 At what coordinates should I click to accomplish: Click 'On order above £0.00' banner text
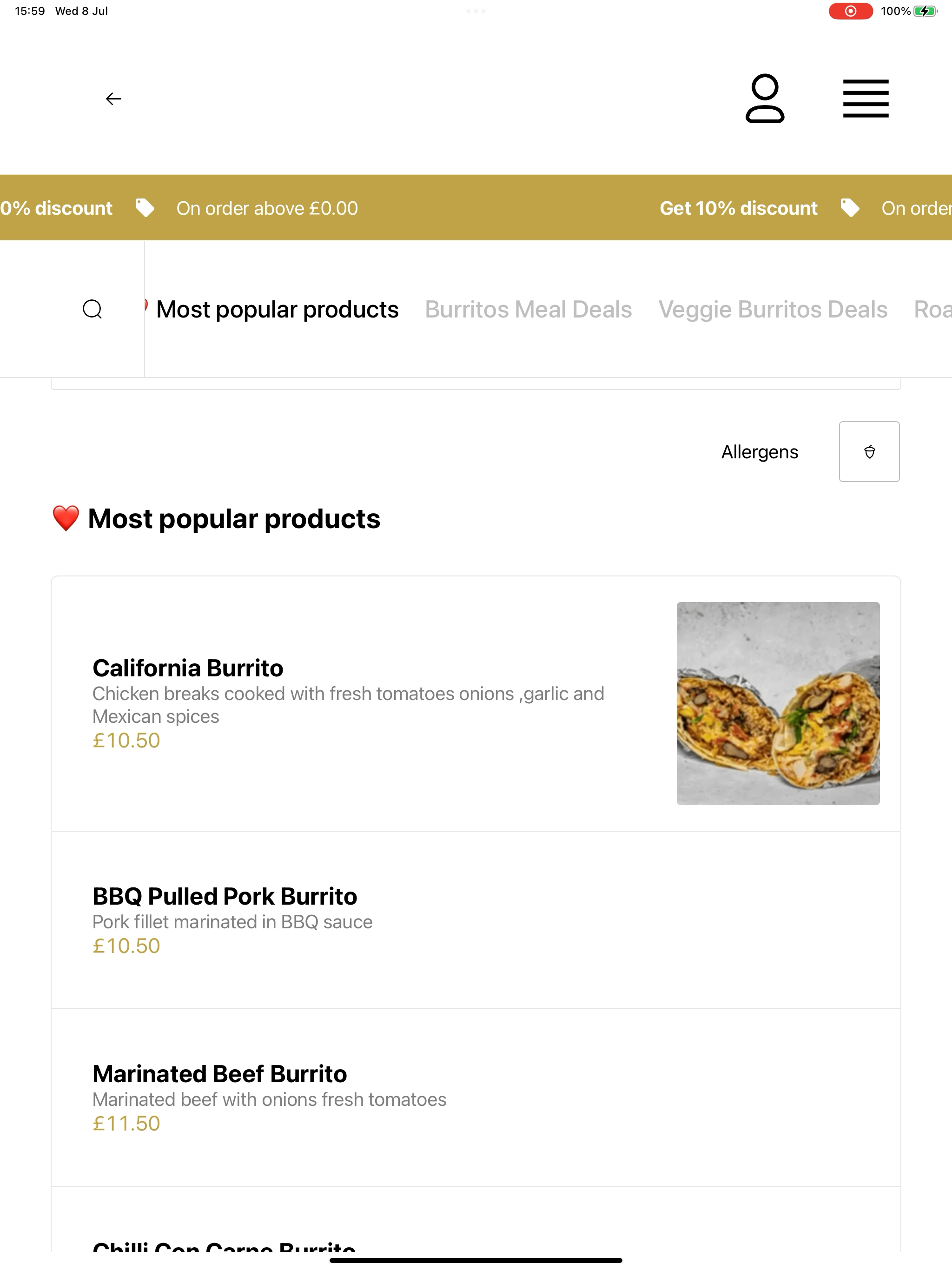pyautogui.click(x=267, y=208)
